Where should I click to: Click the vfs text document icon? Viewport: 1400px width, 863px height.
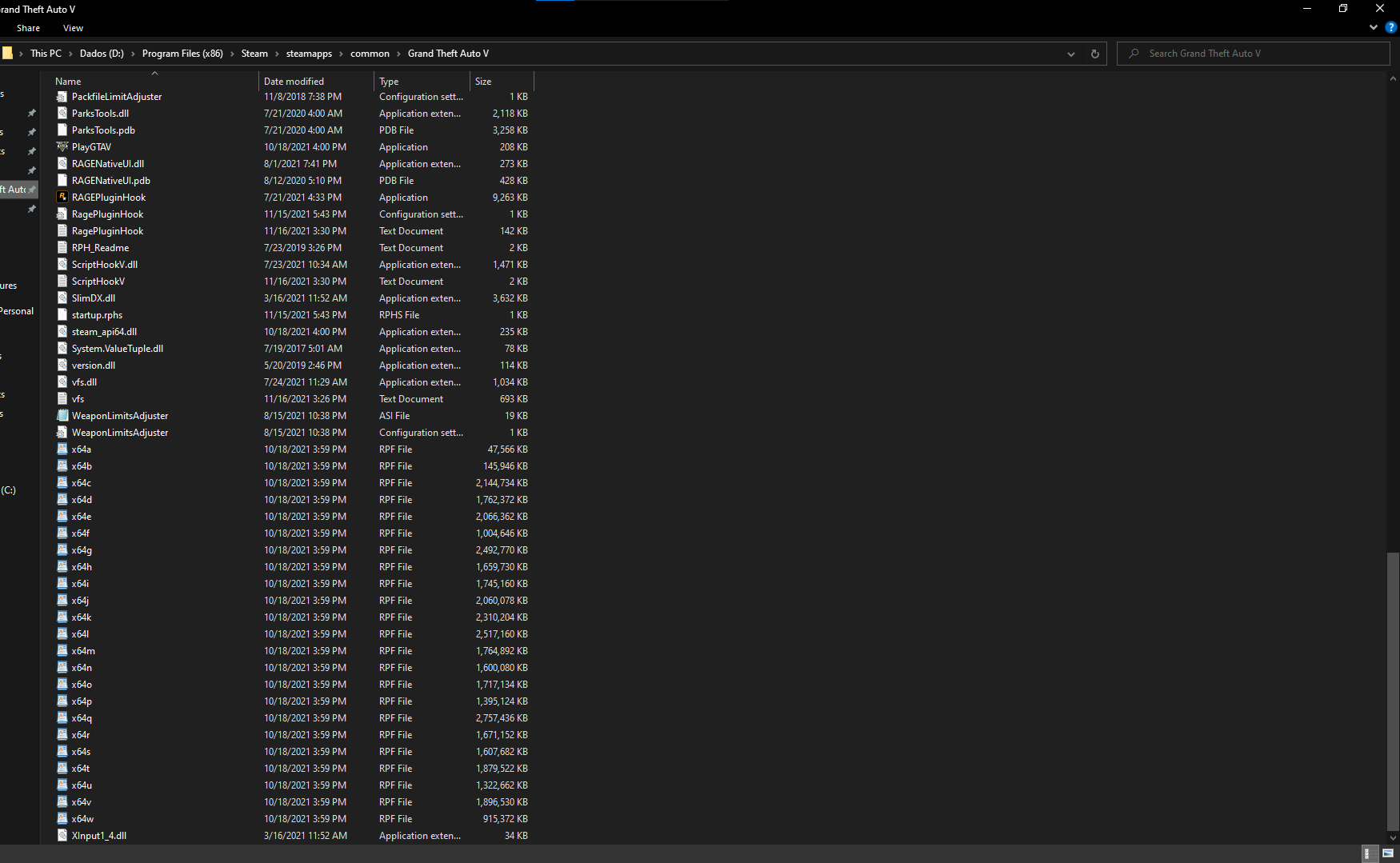(x=62, y=399)
